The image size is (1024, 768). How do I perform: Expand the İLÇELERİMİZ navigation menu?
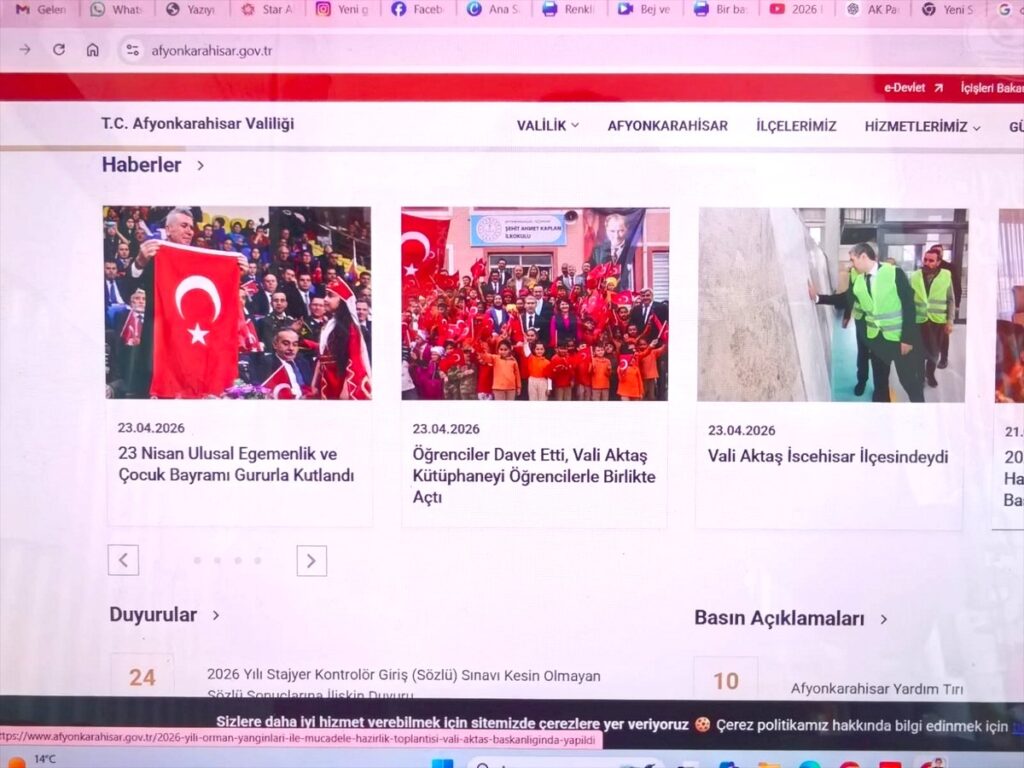(x=795, y=125)
